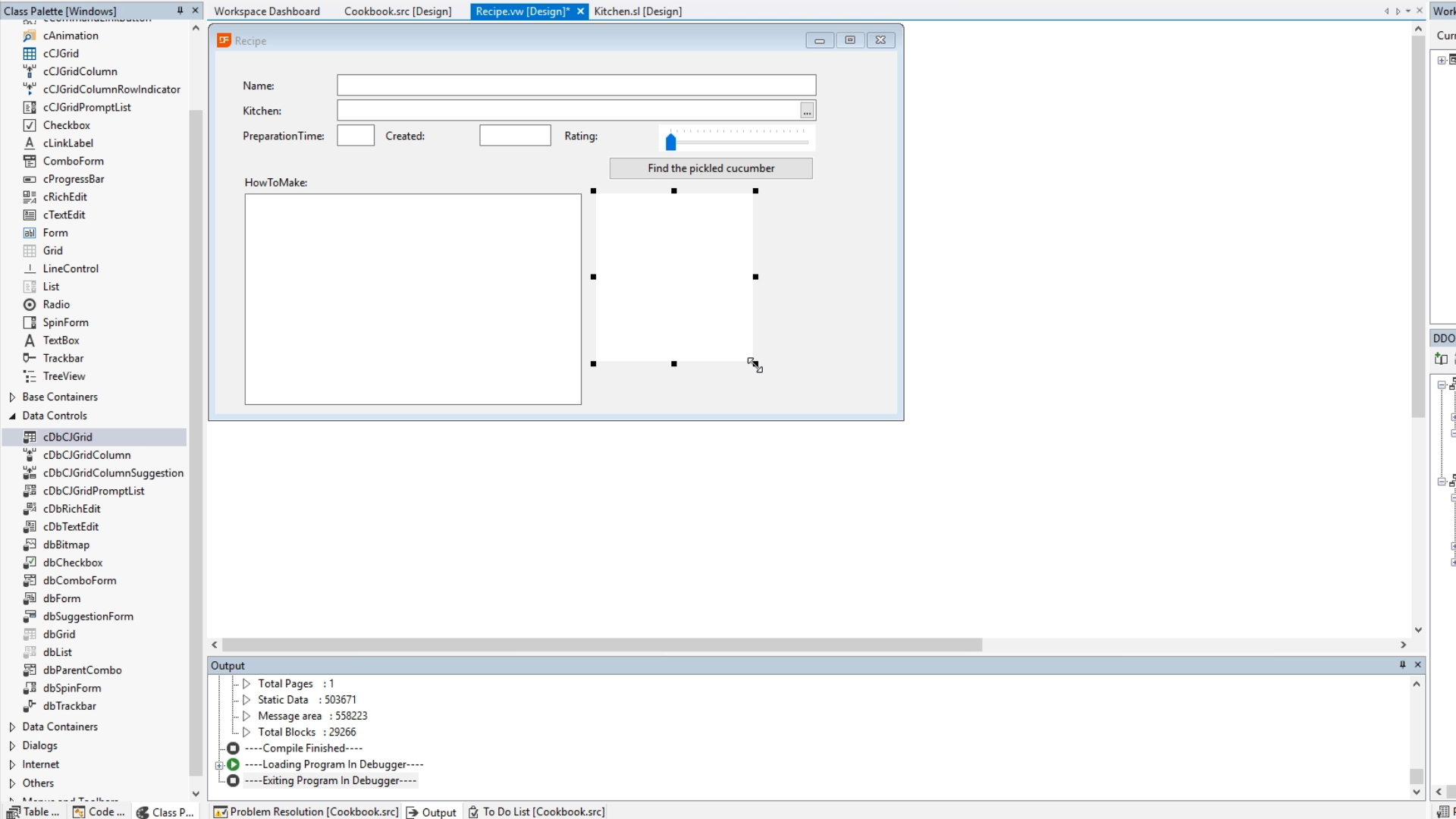The image size is (1456, 819).
Task: Select the dbBitmap data control icon
Action: [x=30, y=544]
